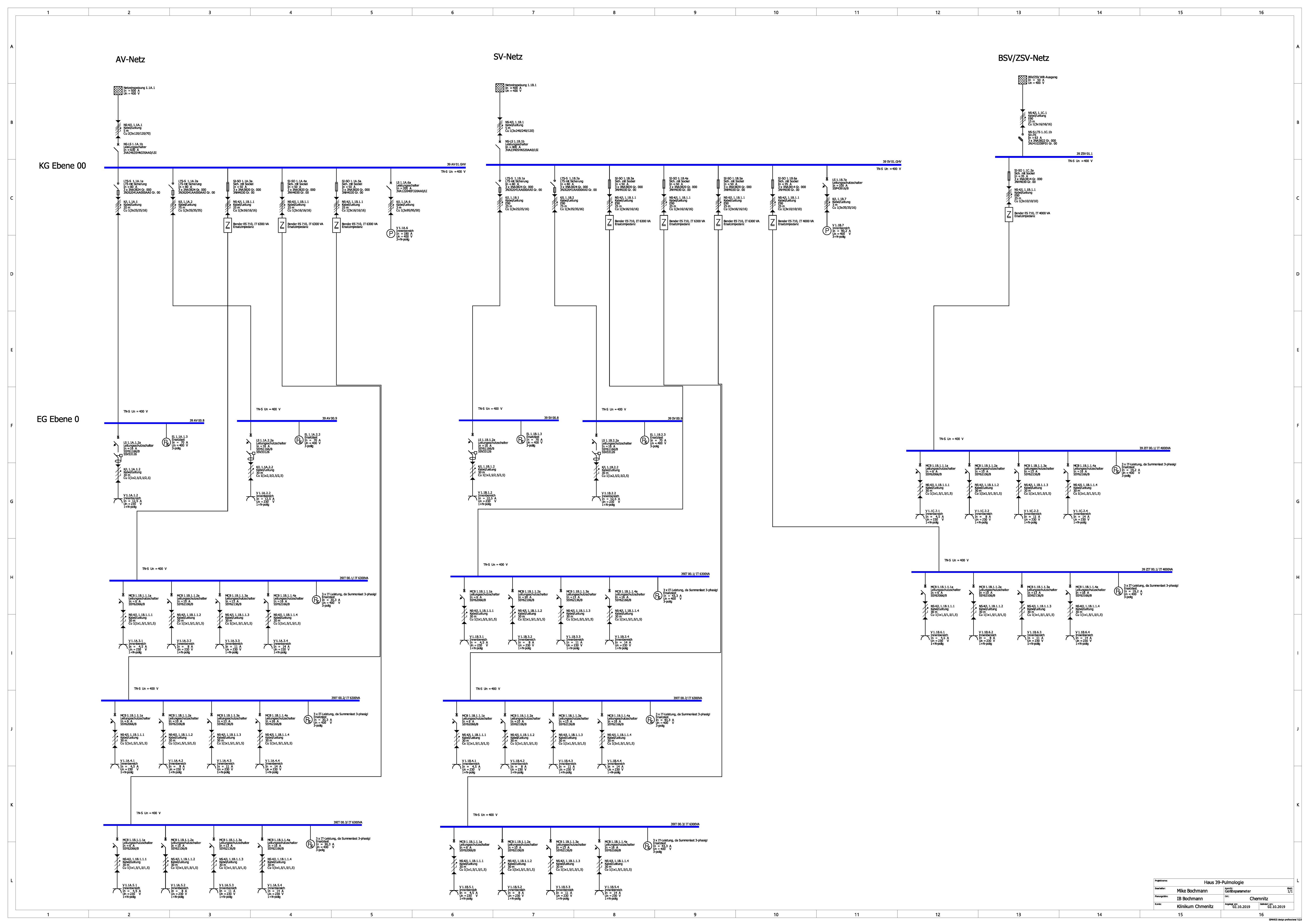This screenshot has width=1309, height=924.
Task: Select the blue 39 ZSV 01.1 busbar
Action: click(x=1044, y=157)
